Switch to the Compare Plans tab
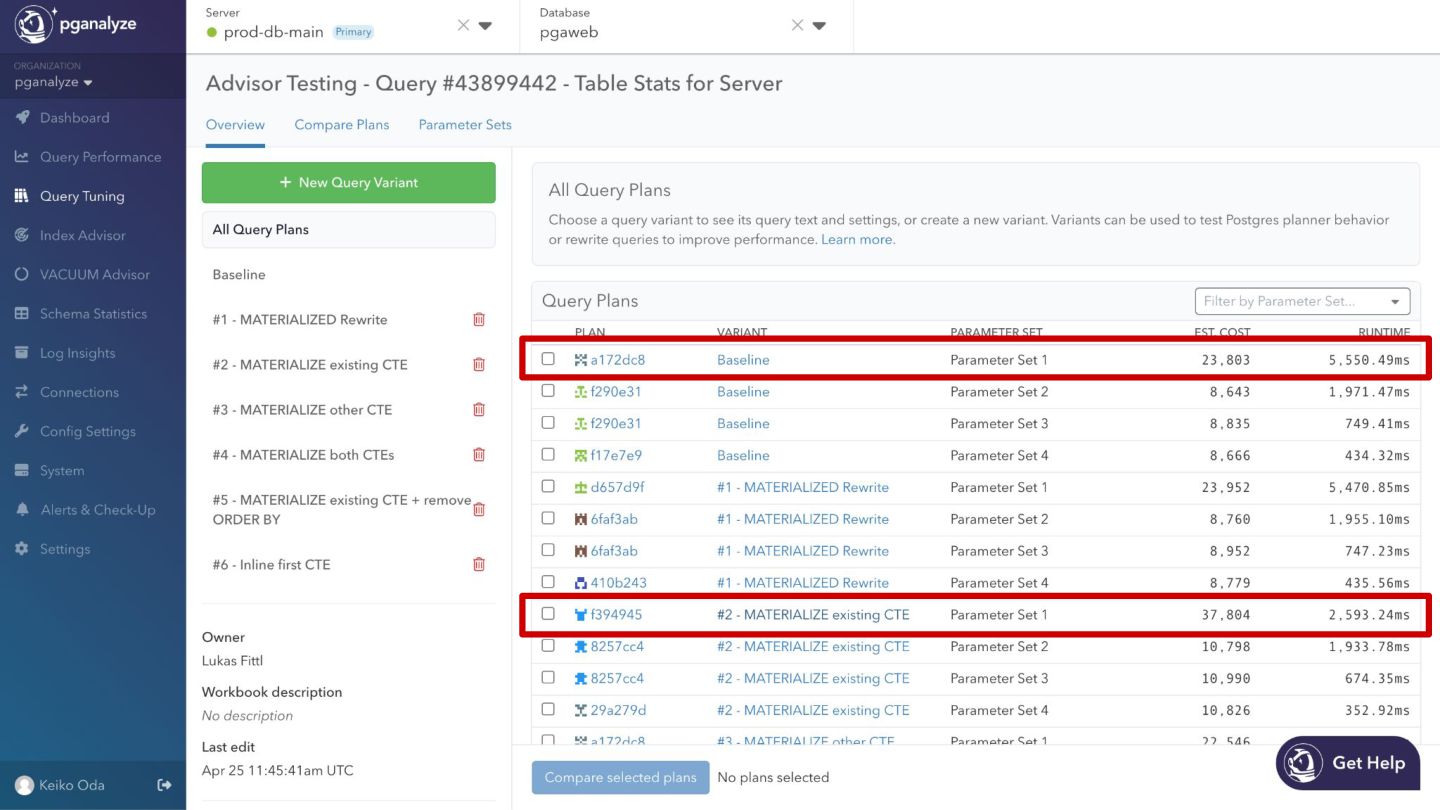Viewport: 1440px width, 810px height. coord(342,125)
